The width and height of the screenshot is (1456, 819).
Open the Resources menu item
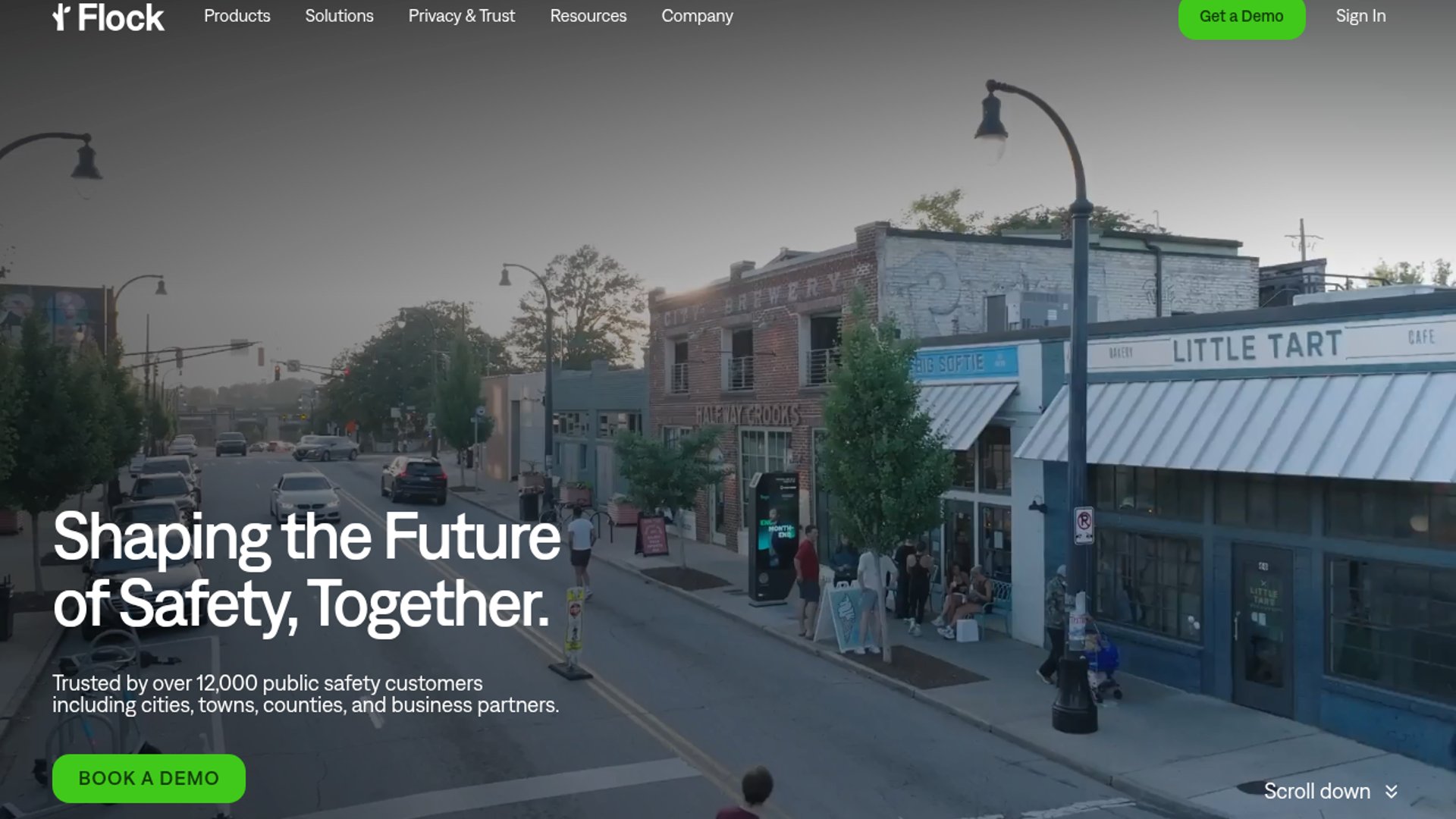588,16
